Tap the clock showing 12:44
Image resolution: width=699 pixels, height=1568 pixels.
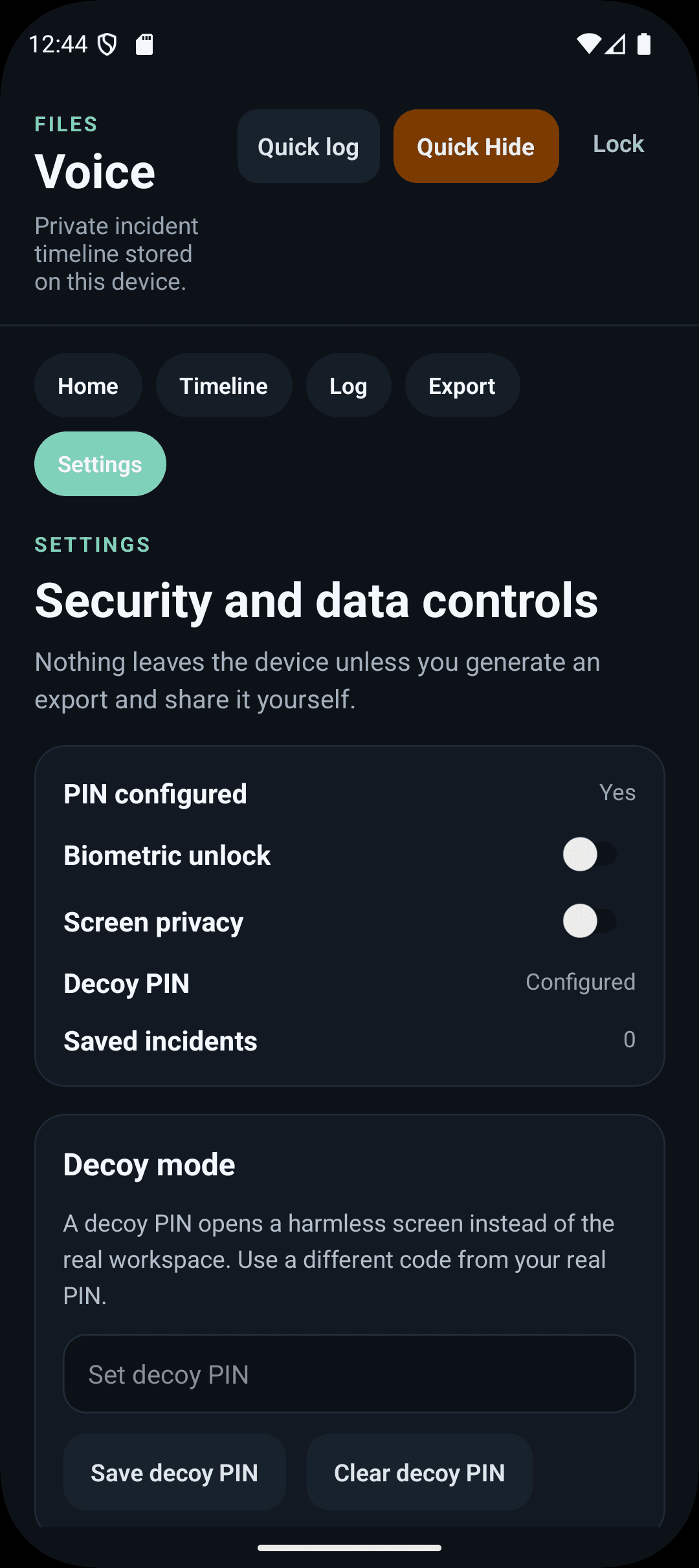60,43
